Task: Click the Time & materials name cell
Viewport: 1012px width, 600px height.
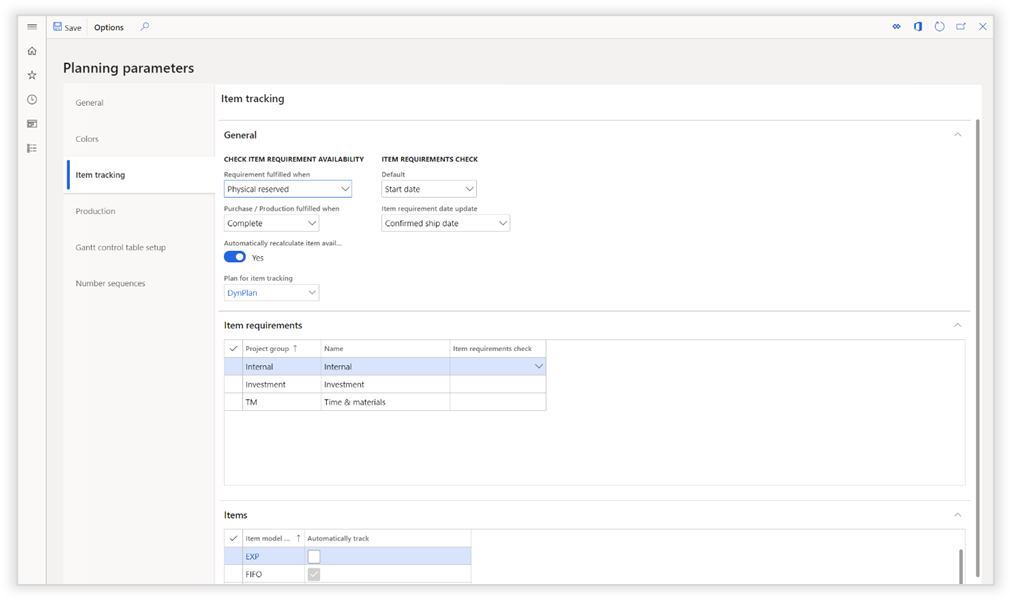Action: click(x=385, y=402)
